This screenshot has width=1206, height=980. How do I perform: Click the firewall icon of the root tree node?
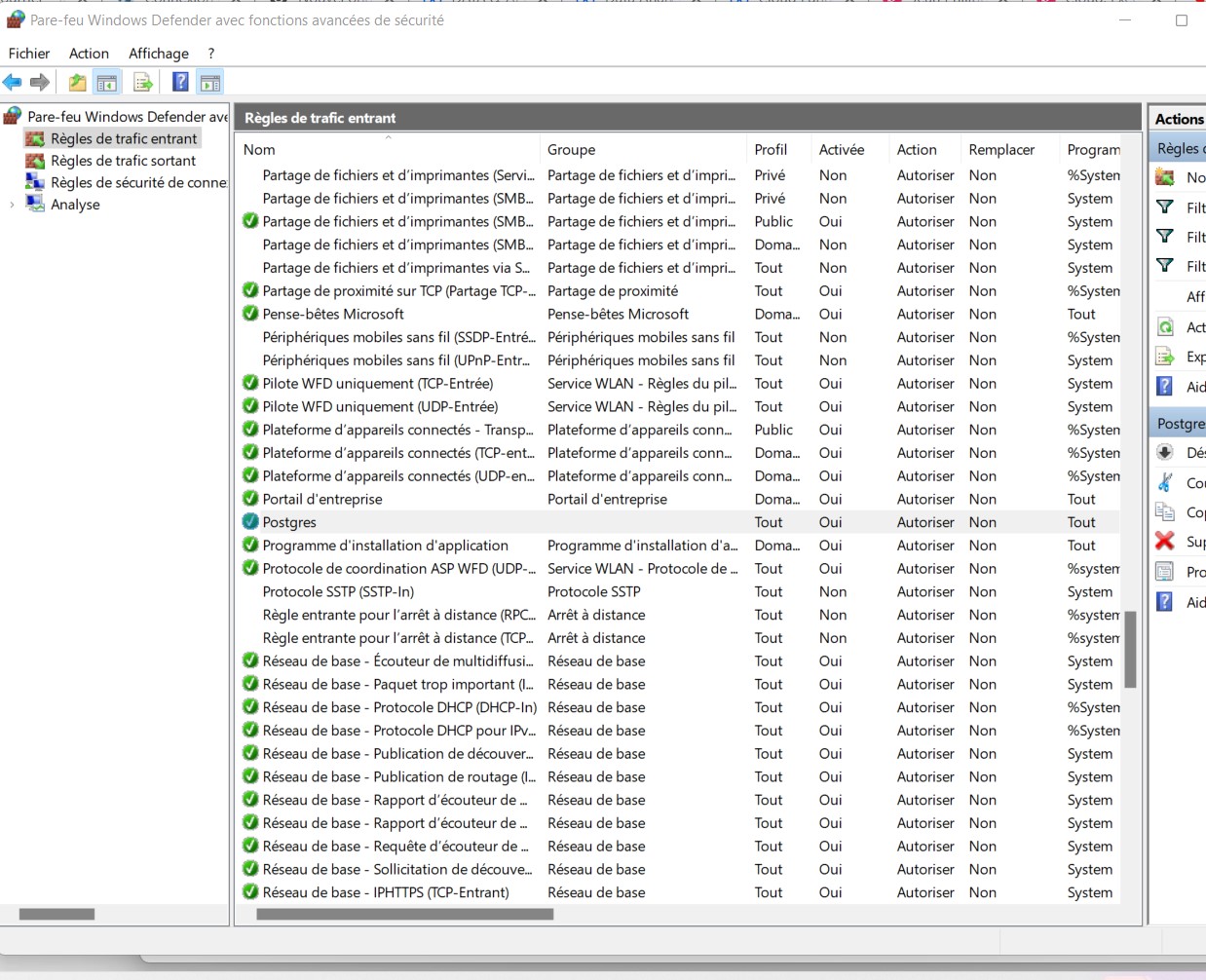[14, 116]
